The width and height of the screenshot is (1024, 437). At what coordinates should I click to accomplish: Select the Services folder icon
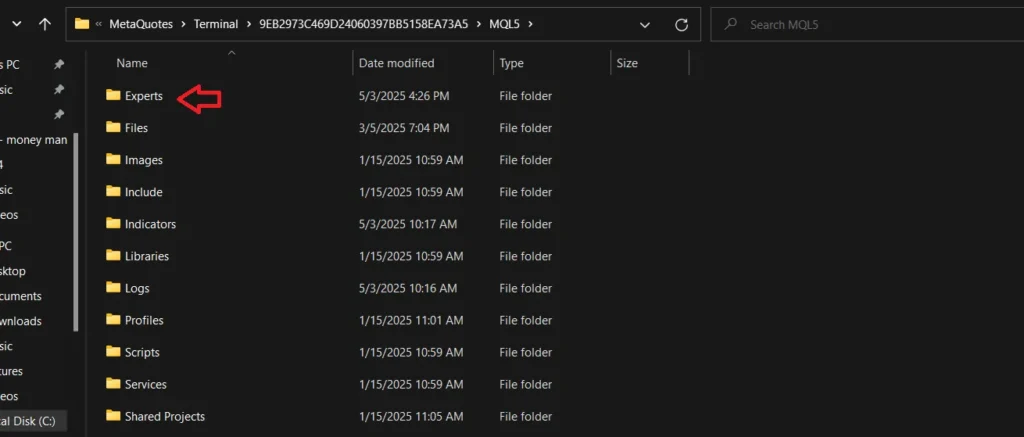point(114,383)
